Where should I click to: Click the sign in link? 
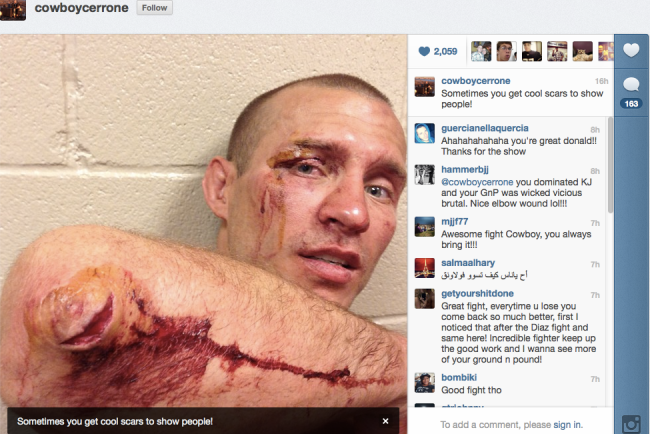567,425
